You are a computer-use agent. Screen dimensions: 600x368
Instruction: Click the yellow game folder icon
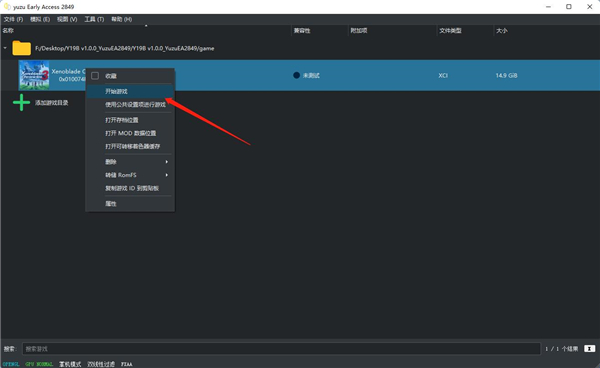point(21,48)
